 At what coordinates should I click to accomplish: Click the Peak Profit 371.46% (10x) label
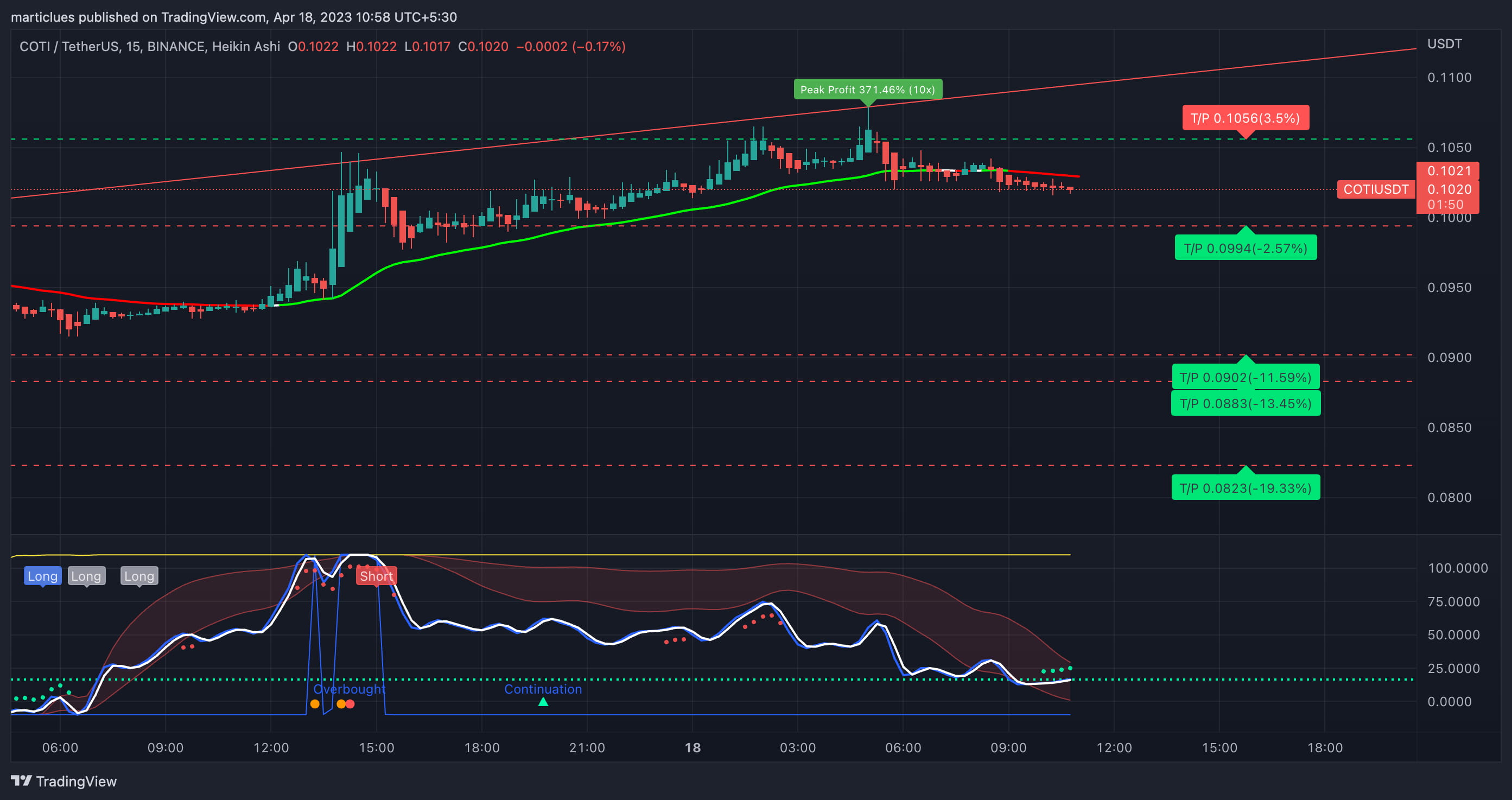click(x=867, y=90)
